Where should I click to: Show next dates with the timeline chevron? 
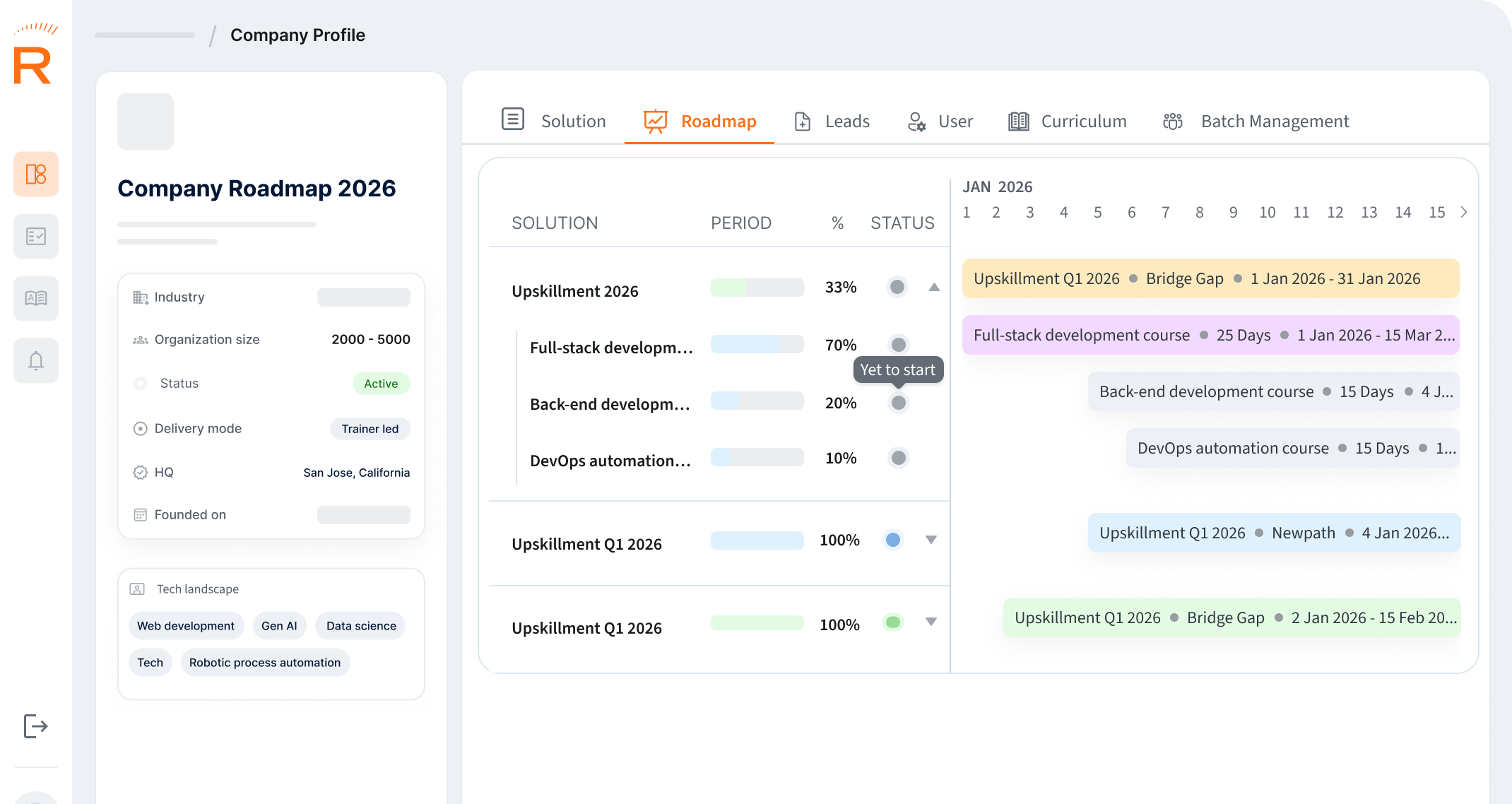click(1464, 212)
